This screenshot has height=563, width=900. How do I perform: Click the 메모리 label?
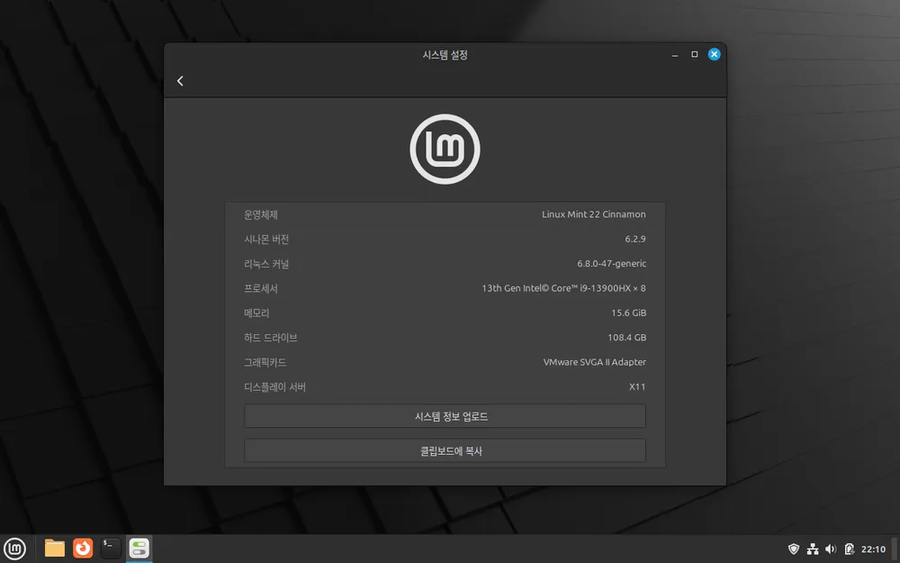pyautogui.click(x=257, y=313)
